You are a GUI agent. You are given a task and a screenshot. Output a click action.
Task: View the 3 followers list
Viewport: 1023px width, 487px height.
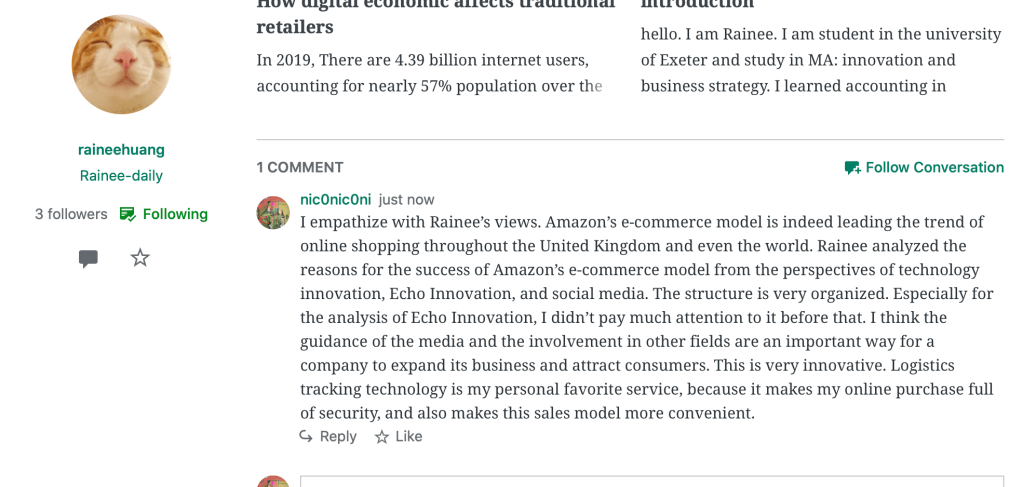71,214
